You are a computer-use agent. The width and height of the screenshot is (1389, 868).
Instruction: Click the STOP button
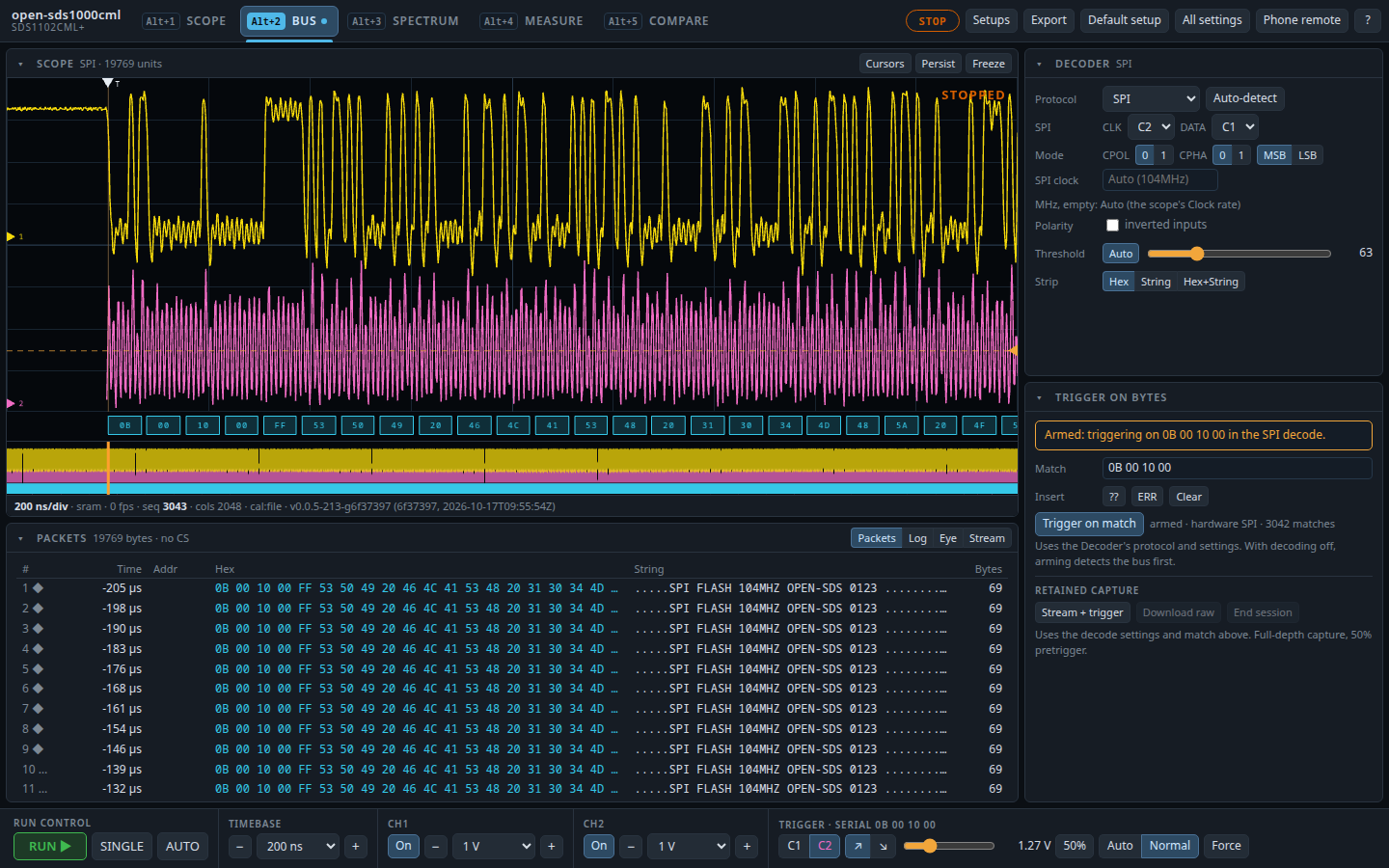point(932,20)
